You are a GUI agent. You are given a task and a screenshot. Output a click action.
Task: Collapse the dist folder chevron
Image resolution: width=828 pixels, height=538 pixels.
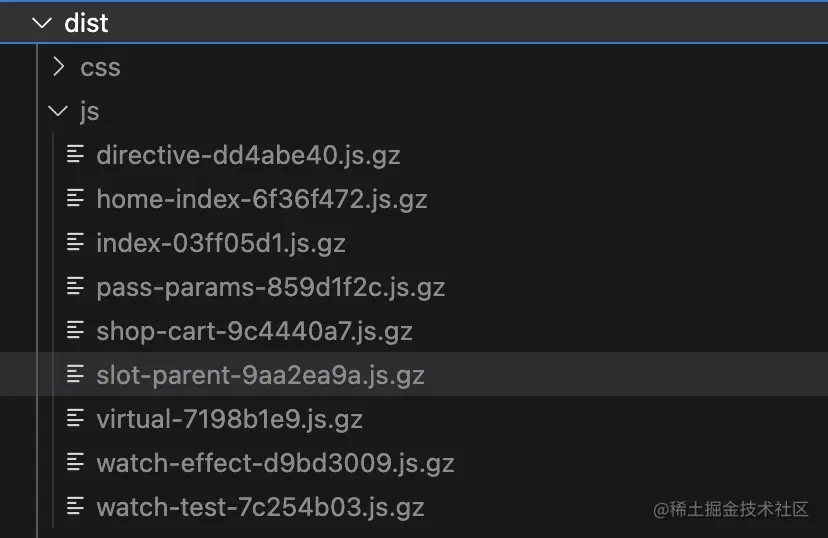42,23
